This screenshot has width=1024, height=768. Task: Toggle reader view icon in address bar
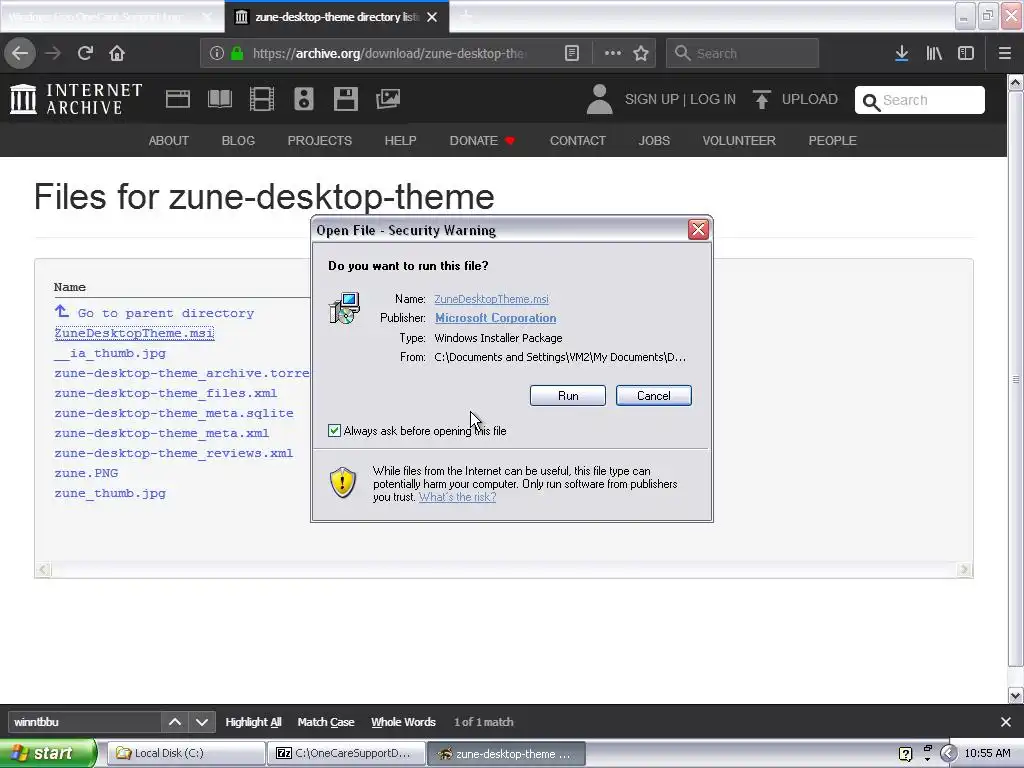(571, 54)
